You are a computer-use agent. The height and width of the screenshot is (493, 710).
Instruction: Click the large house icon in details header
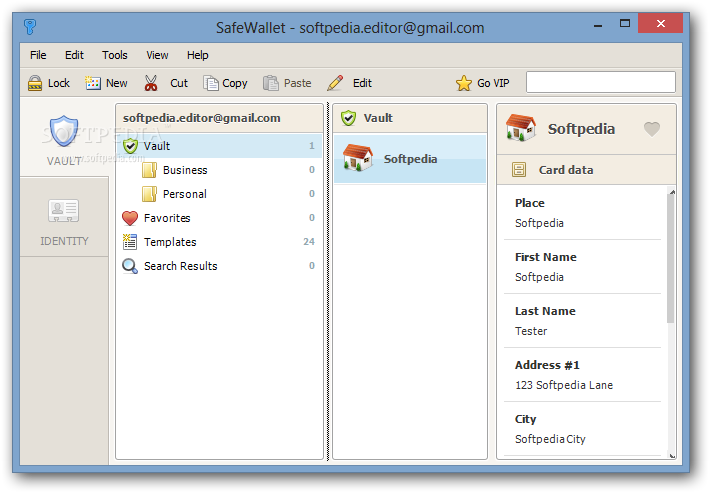[521, 128]
